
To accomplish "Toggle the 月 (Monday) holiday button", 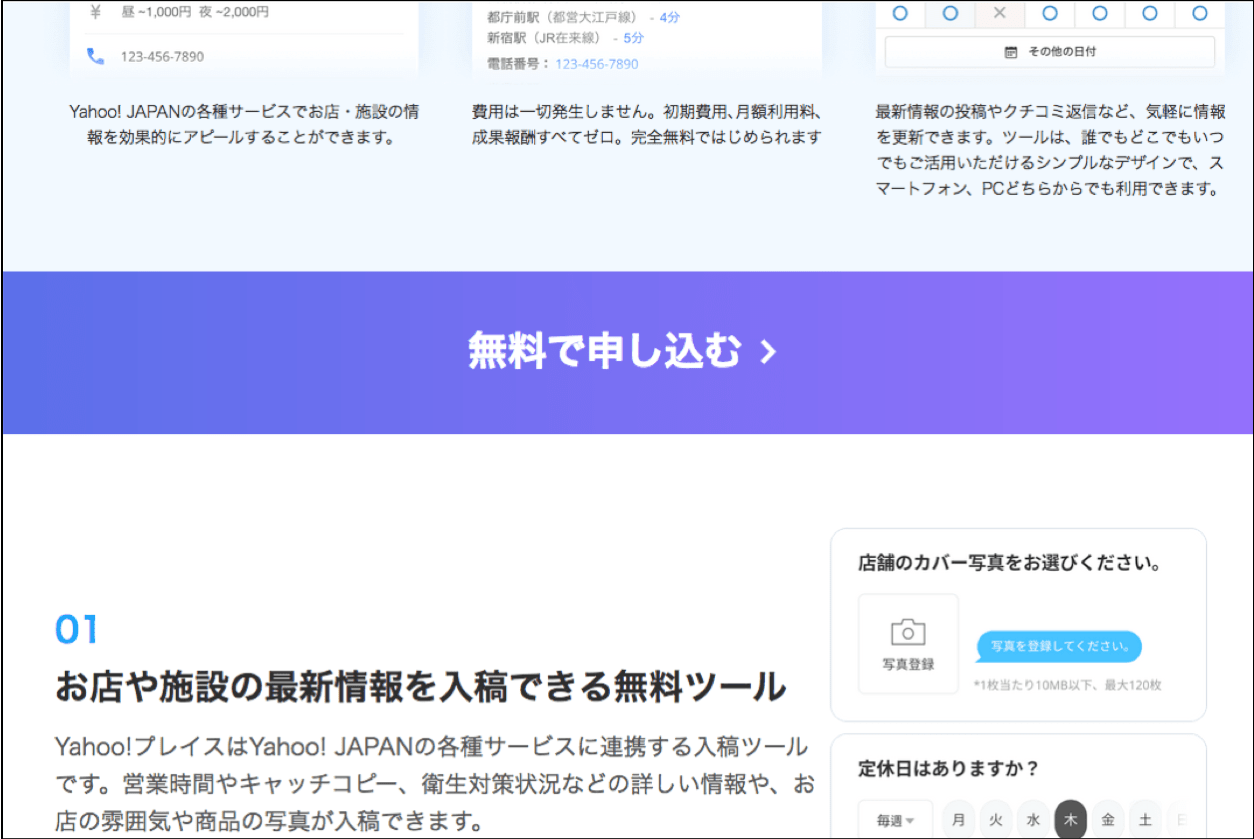I will point(959,819).
